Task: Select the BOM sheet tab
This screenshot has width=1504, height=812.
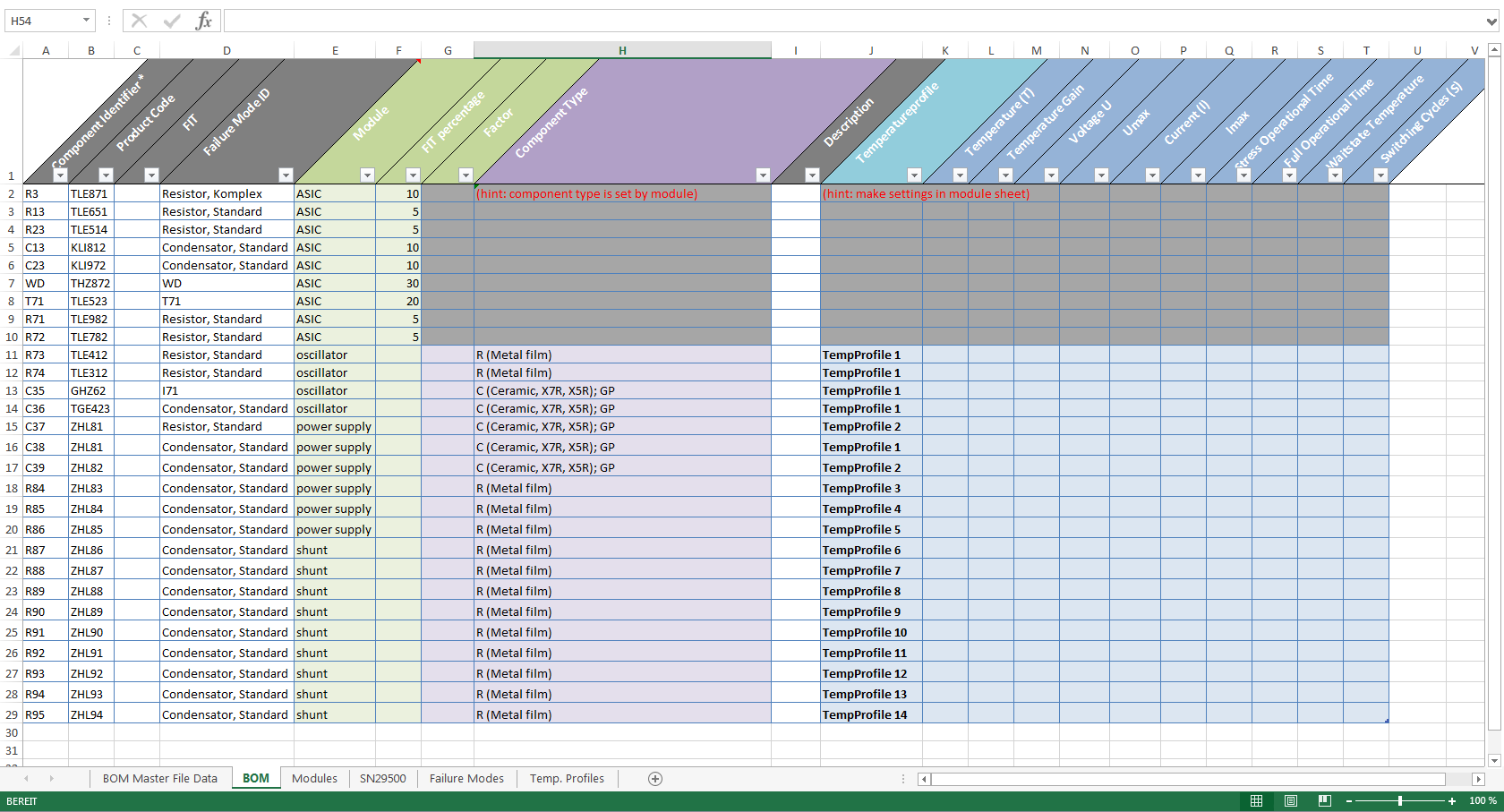Action: (256, 779)
